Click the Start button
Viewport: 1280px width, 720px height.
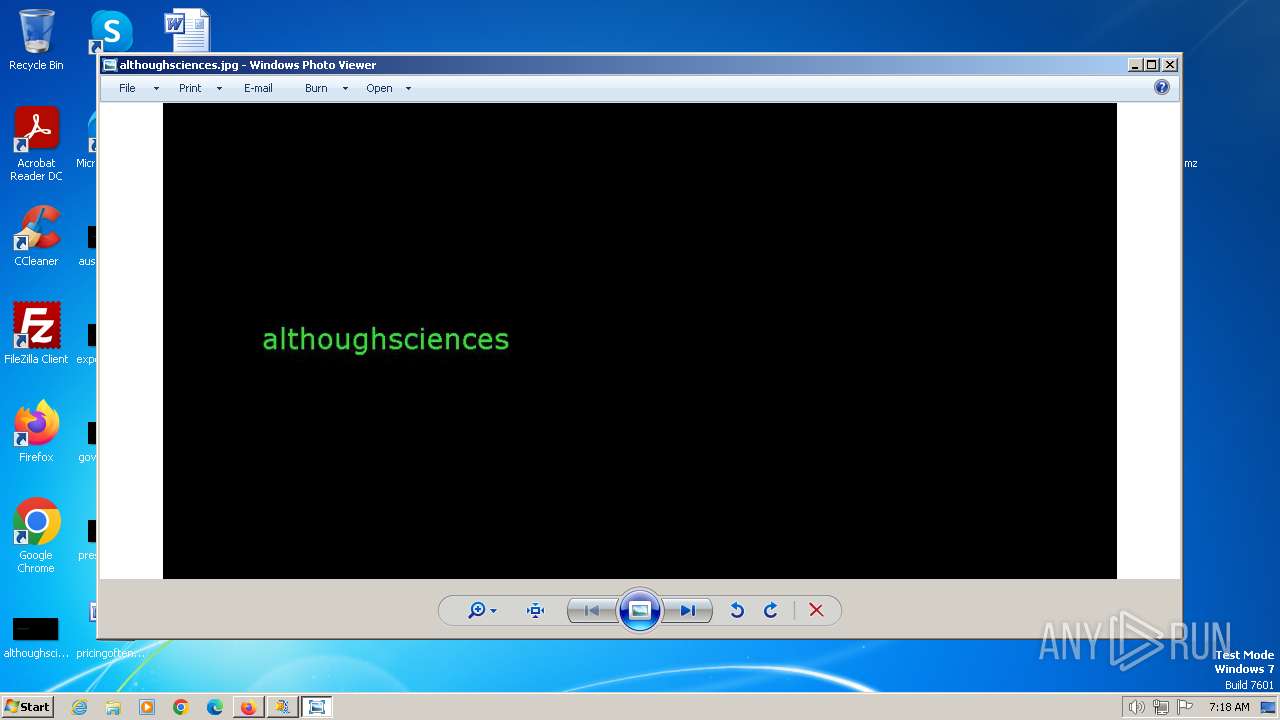(x=27, y=707)
